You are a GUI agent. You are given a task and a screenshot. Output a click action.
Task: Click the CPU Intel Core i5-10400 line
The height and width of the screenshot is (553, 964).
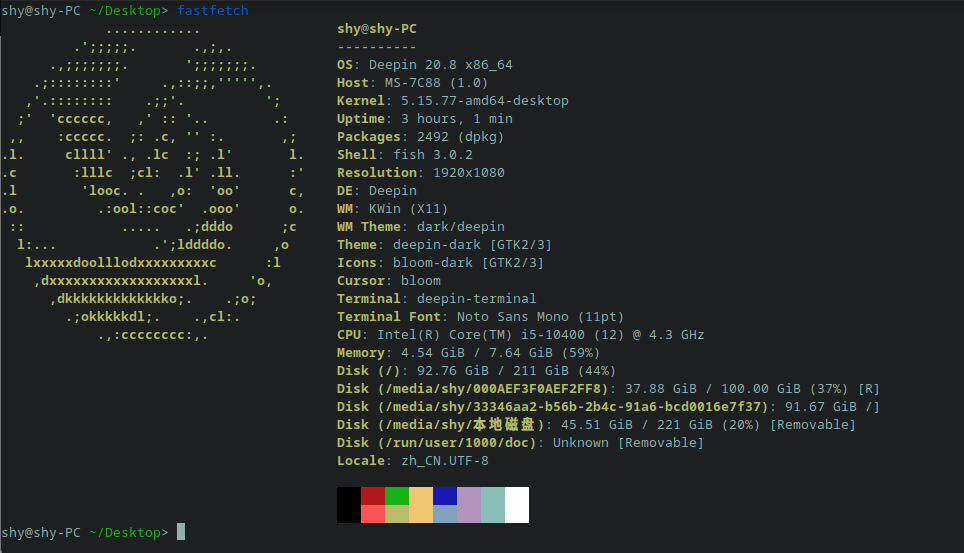[520, 335]
